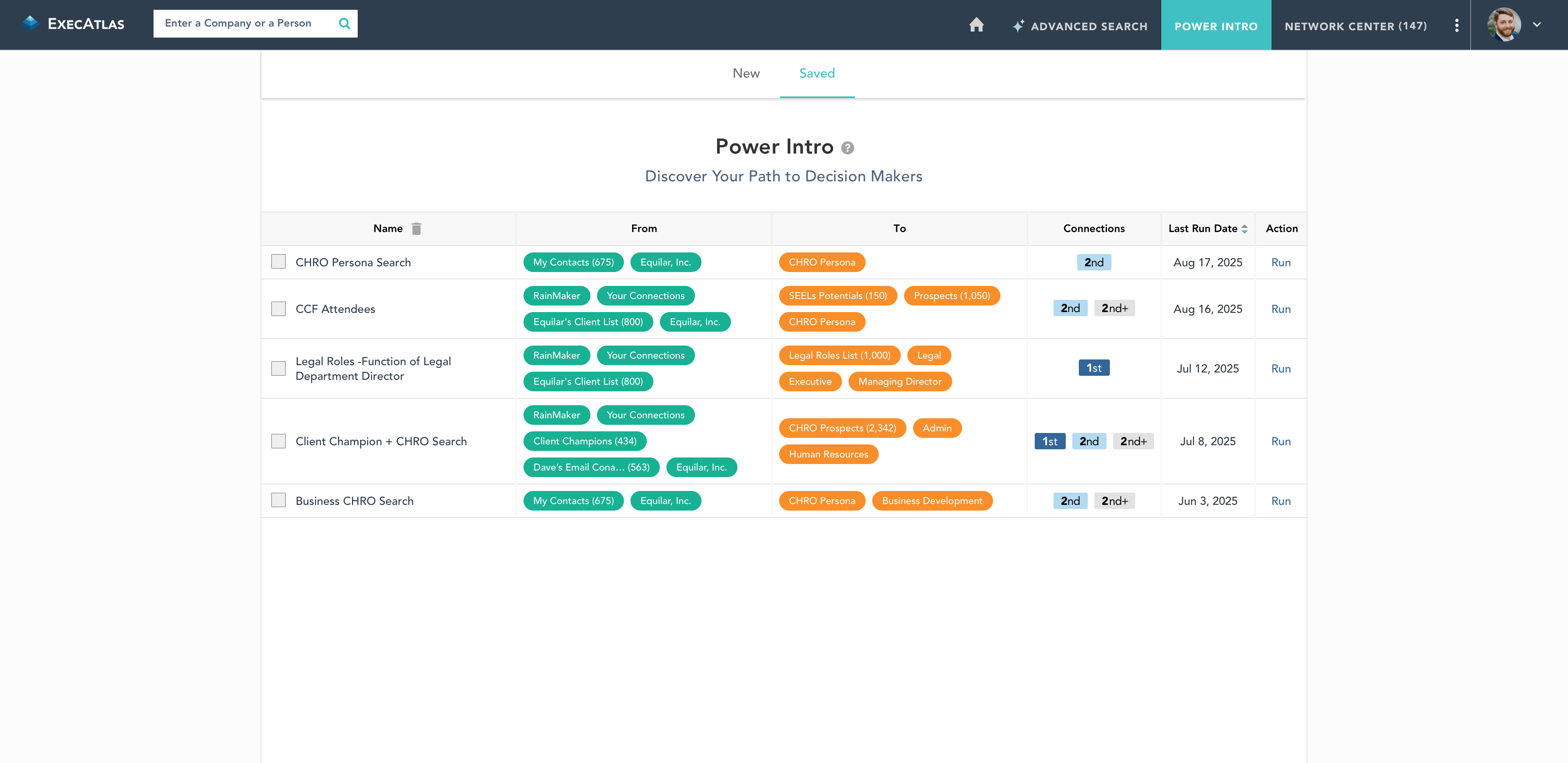
Task: Expand the profile dropdown chevron
Action: coord(1537,25)
